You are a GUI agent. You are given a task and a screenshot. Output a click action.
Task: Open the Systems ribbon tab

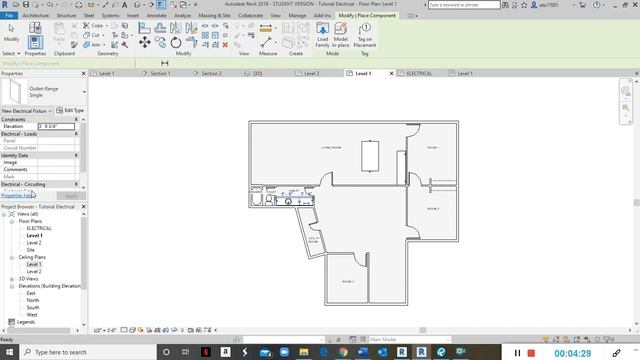coord(110,16)
